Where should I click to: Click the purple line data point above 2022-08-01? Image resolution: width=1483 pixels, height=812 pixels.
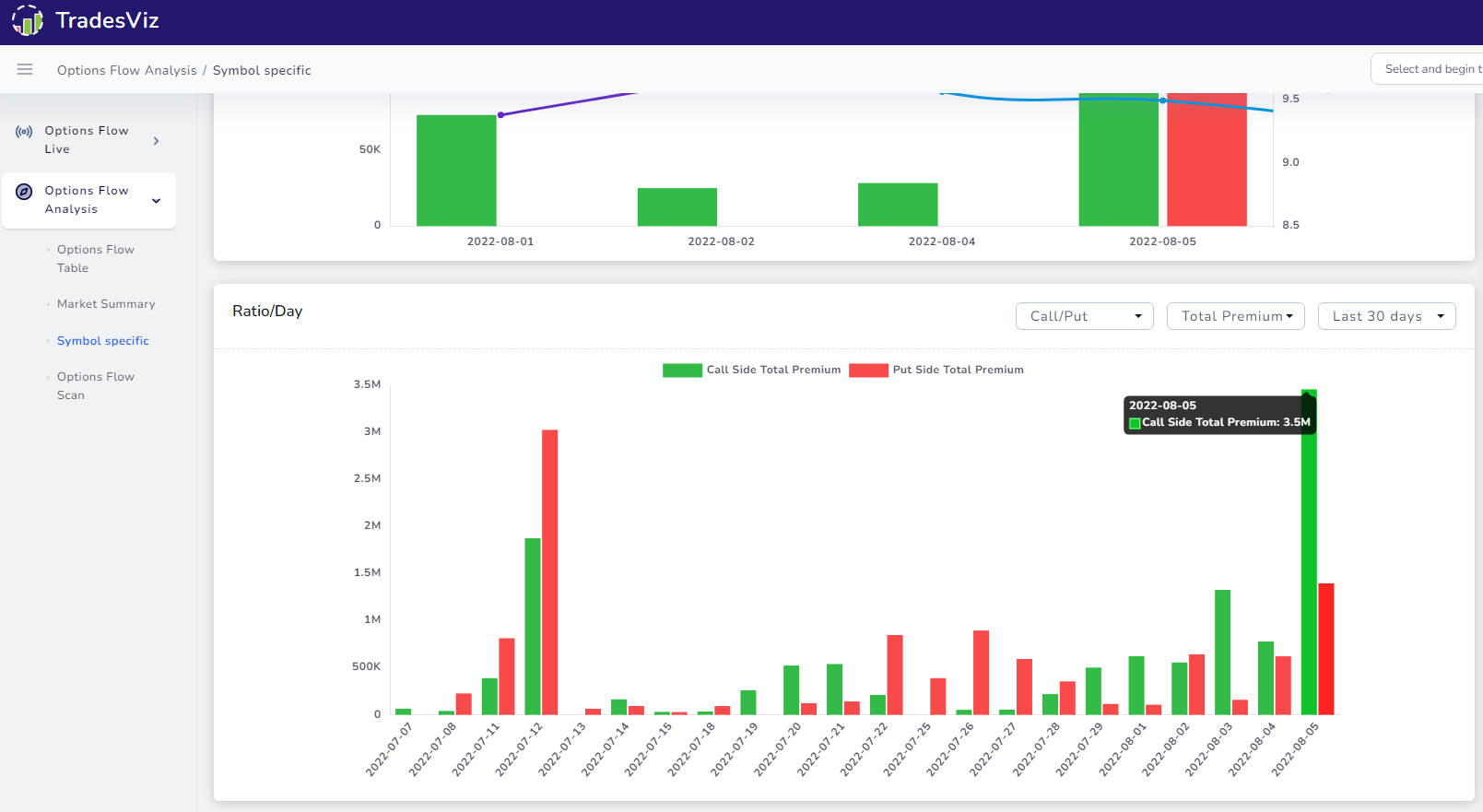[500, 115]
